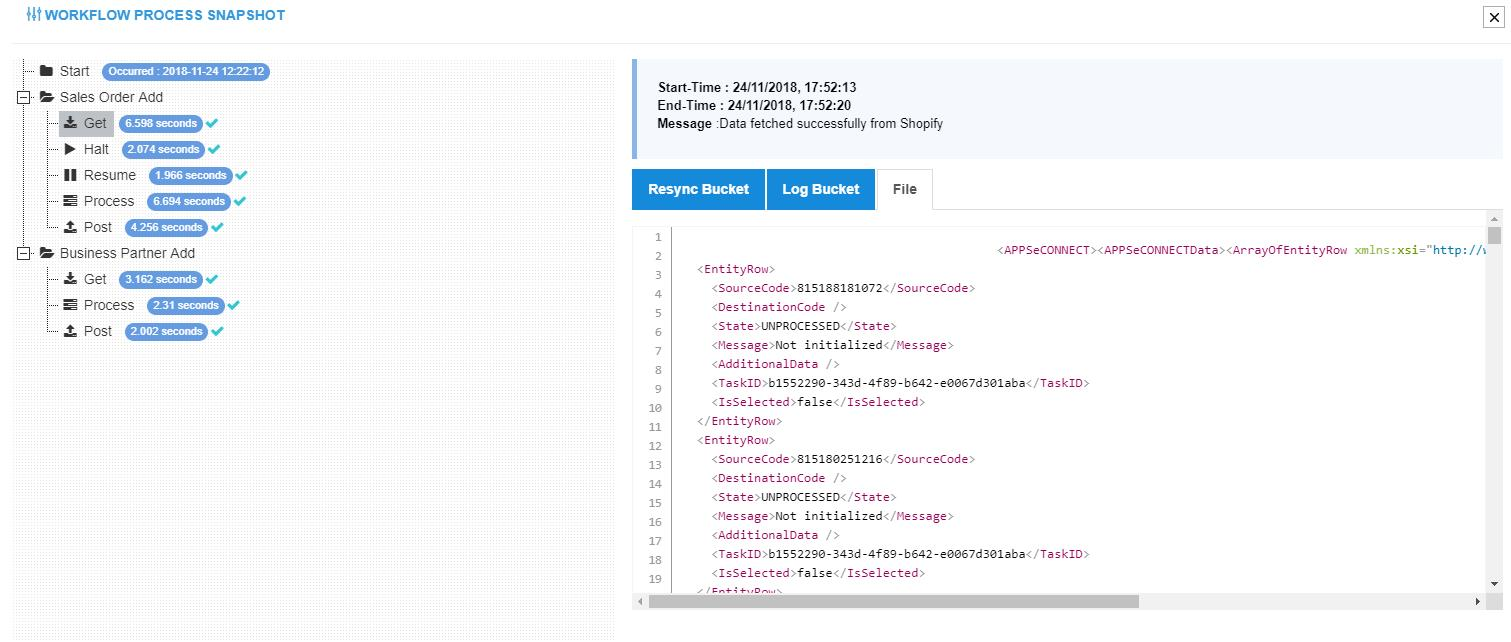This screenshot has height=642, width=1511.
Task: Click the play icon next to Halt
Action: [x=70, y=149]
